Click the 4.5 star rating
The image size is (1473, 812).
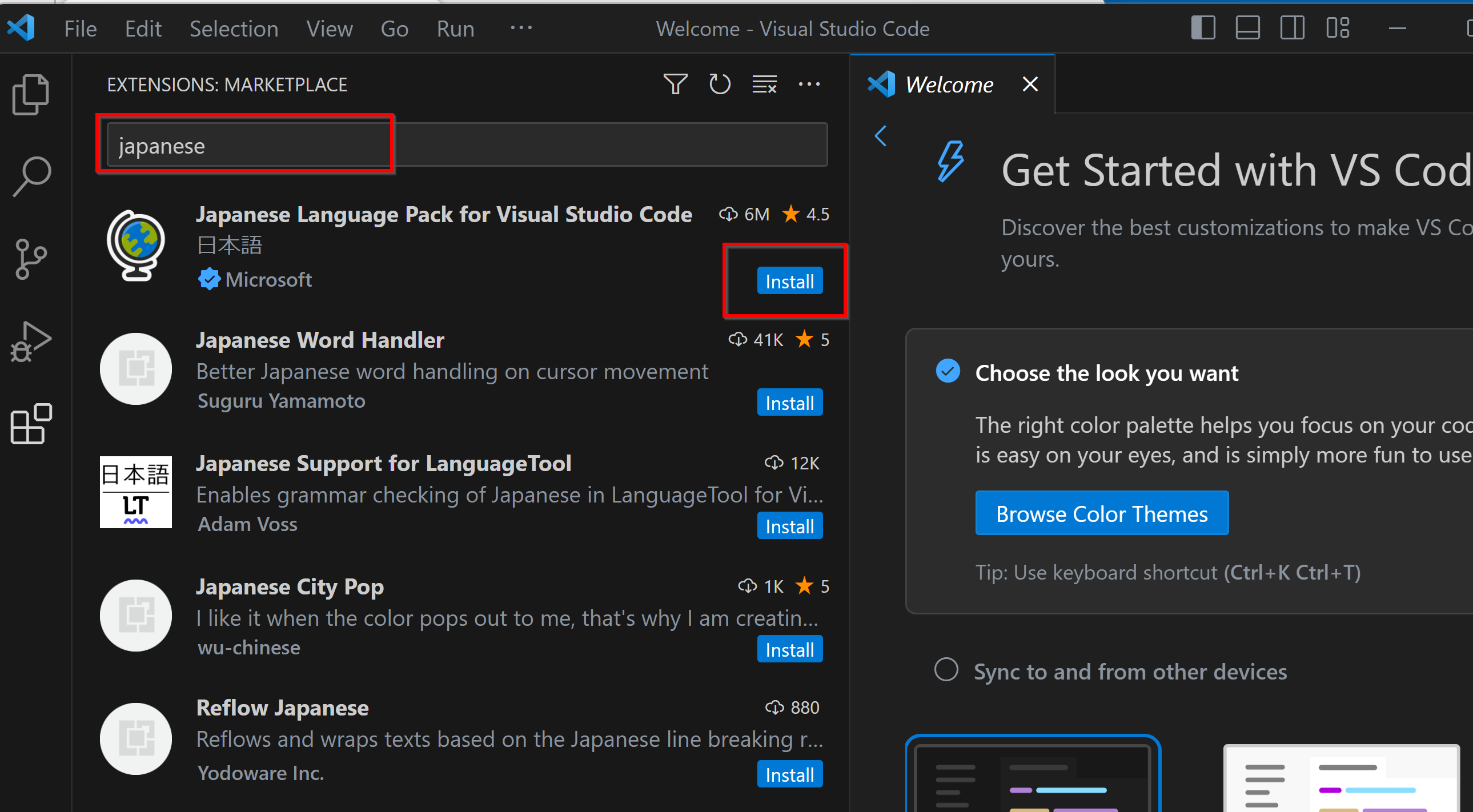tap(806, 215)
